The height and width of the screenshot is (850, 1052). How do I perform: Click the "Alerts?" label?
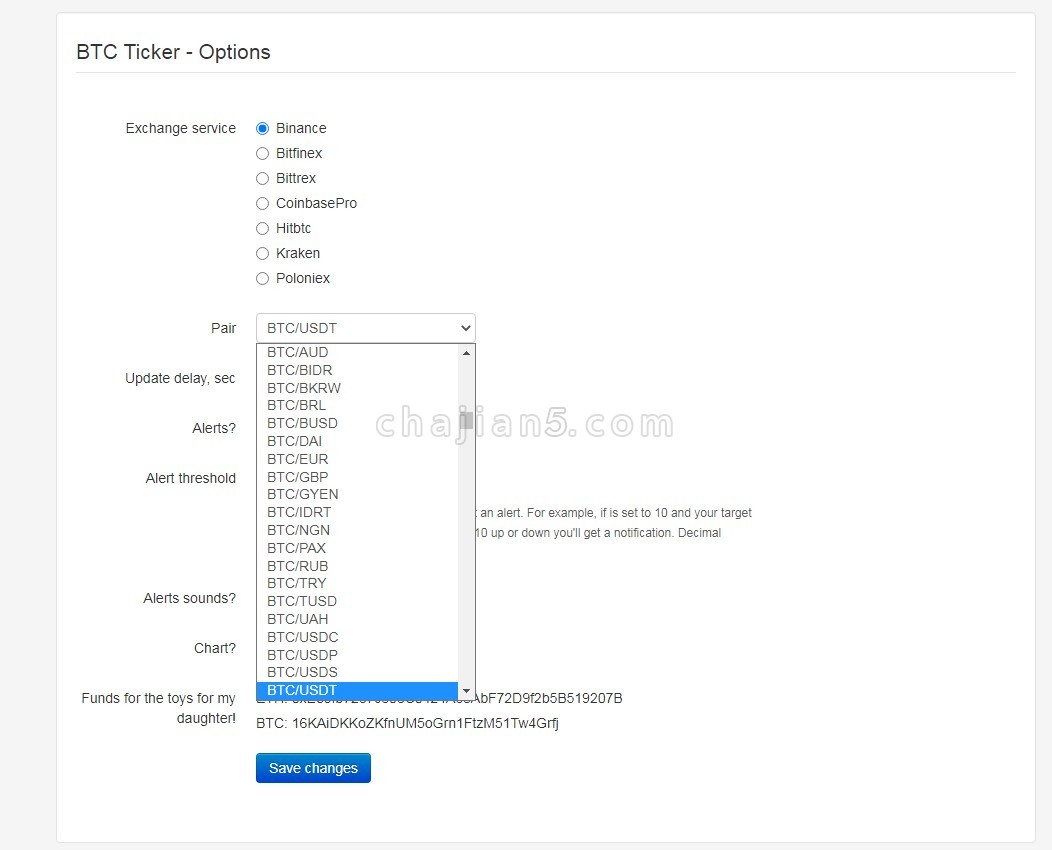[214, 428]
